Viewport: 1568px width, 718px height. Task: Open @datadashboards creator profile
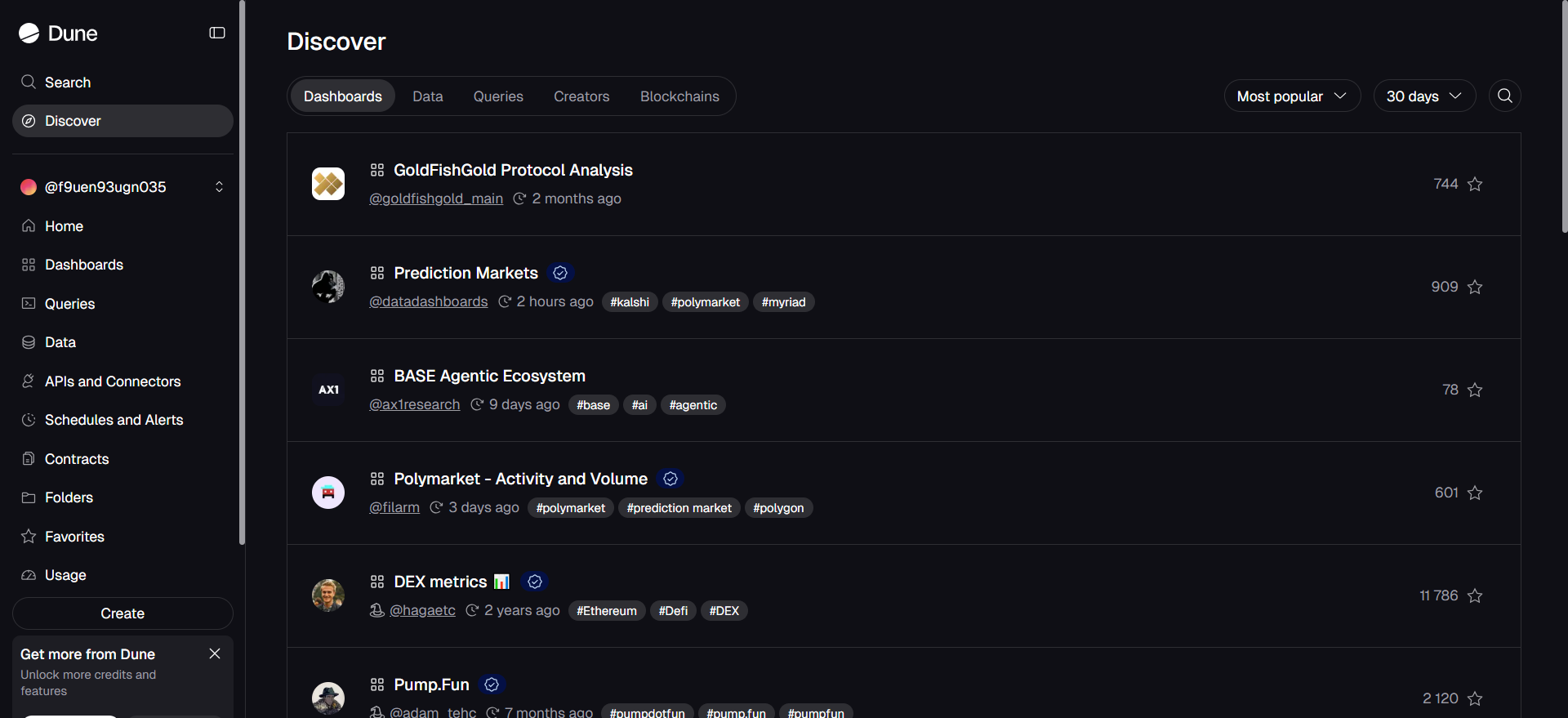click(428, 301)
